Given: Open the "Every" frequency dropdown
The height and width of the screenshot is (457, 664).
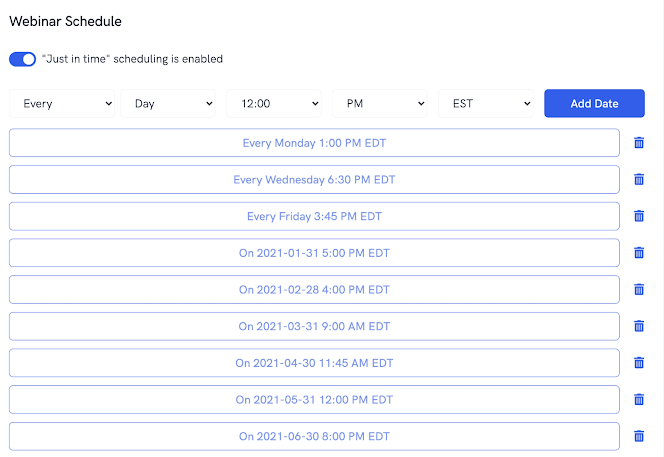Looking at the screenshot, I should pyautogui.click(x=62, y=103).
